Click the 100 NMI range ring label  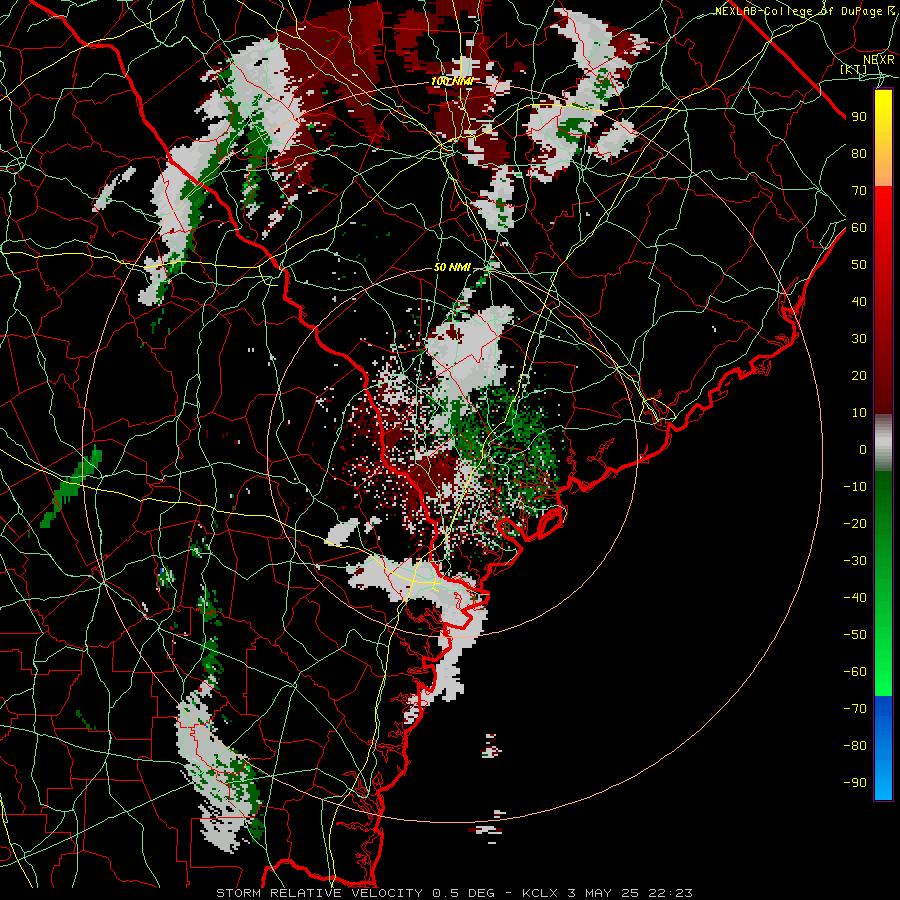[452, 82]
